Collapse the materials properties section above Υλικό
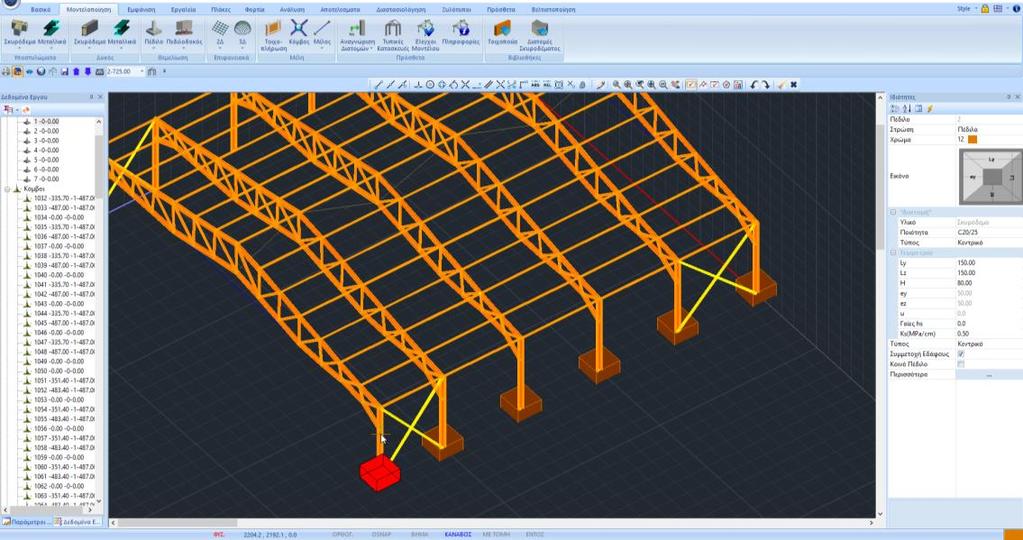This screenshot has width=1023, height=540. coord(893,212)
